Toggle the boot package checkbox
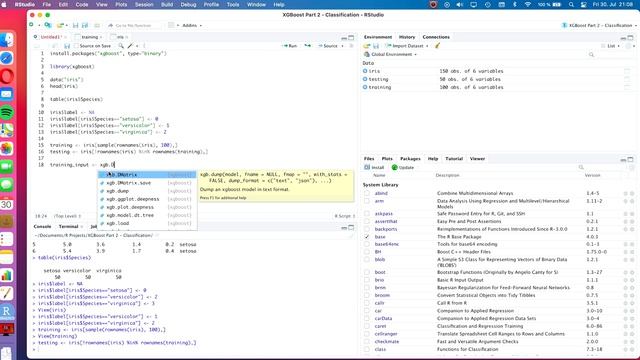The height and width of the screenshot is (360, 640). 367,272
